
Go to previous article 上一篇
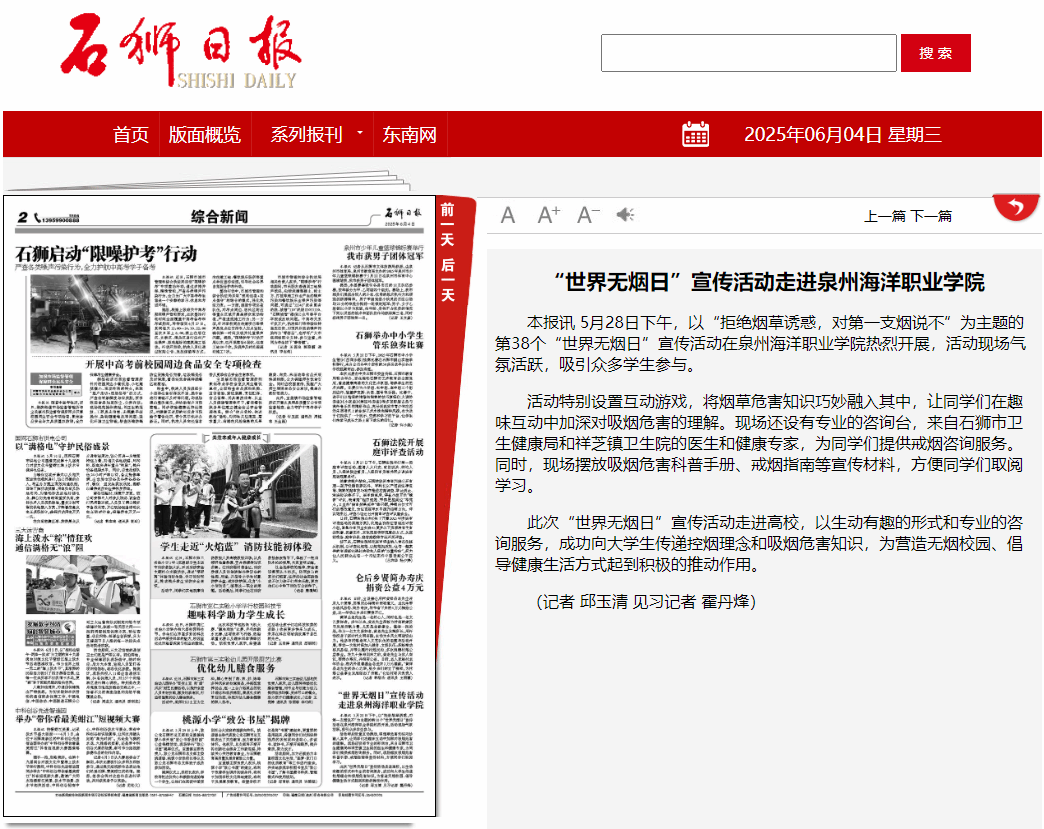click(x=885, y=216)
